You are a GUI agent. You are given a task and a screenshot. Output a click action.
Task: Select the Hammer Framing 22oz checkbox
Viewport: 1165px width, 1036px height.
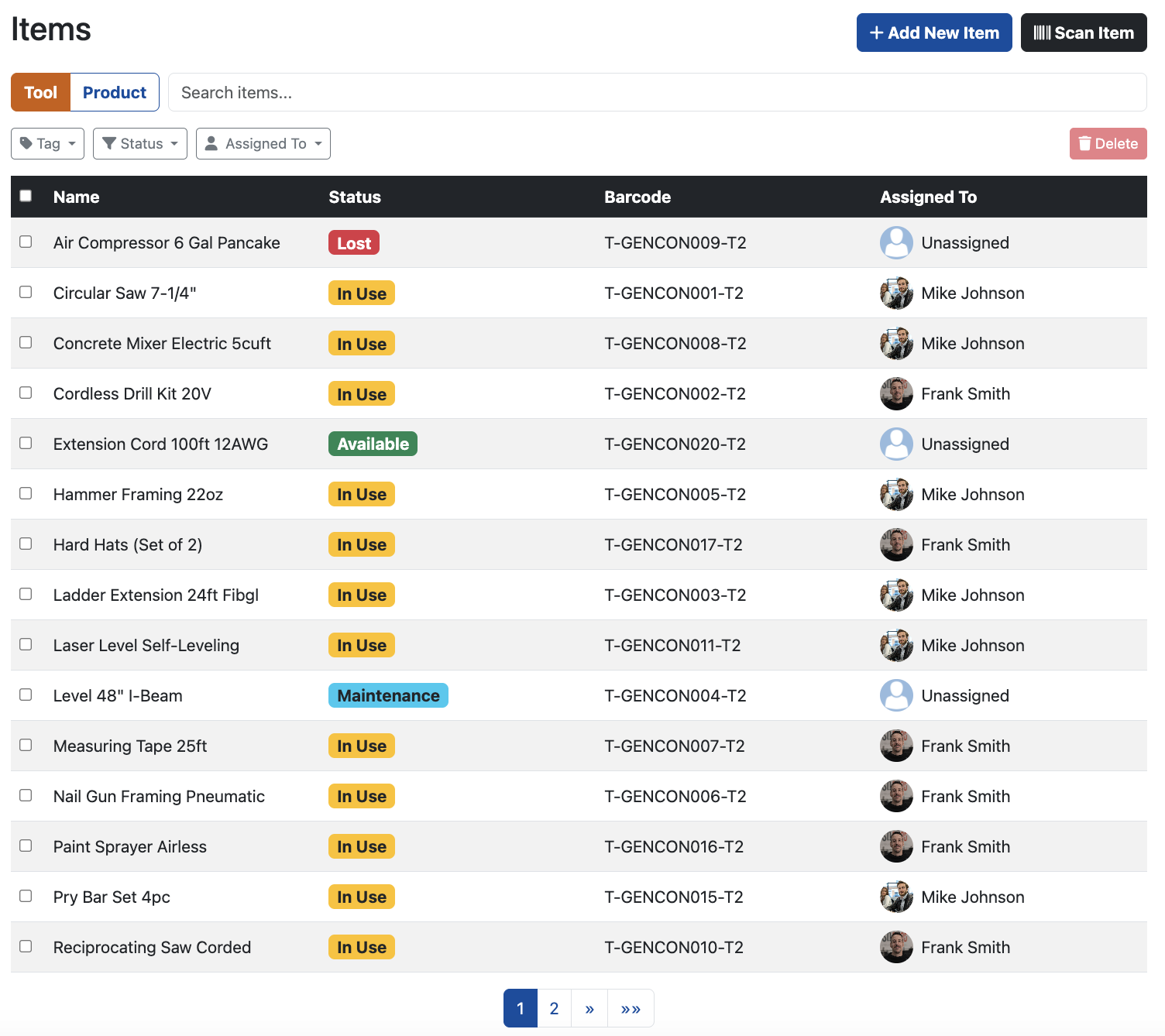tap(26, 493)
